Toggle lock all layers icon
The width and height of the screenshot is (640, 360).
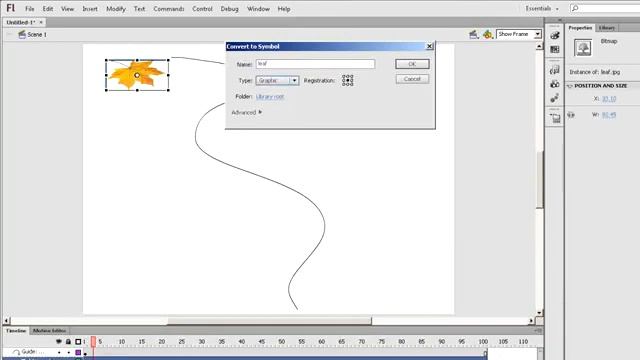click(x=68, y=341)
